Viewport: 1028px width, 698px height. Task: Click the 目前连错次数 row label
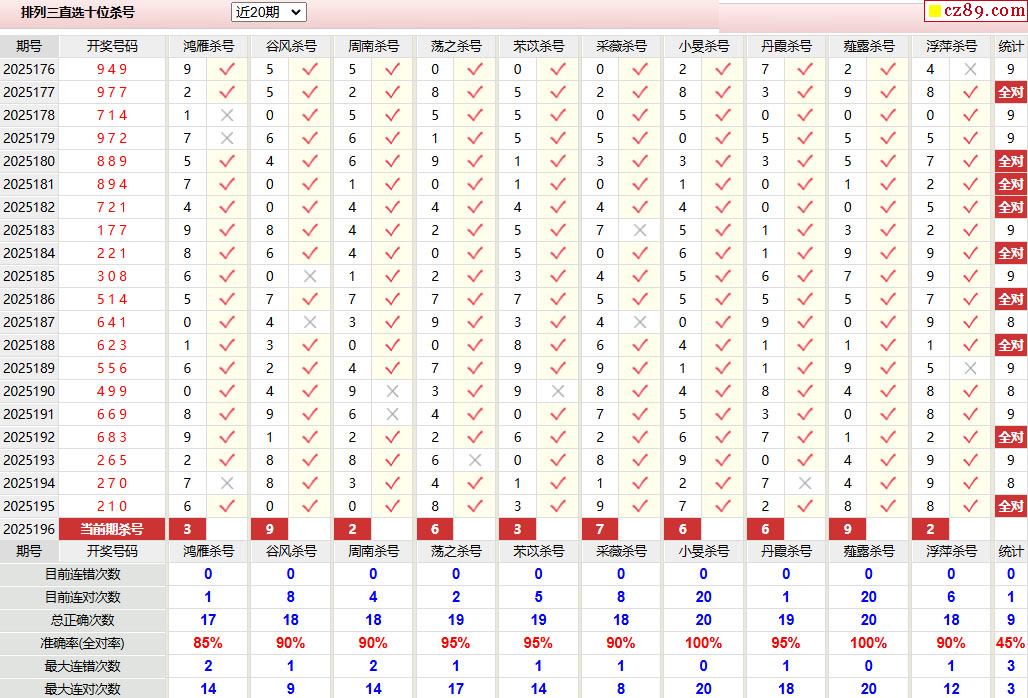83,574
